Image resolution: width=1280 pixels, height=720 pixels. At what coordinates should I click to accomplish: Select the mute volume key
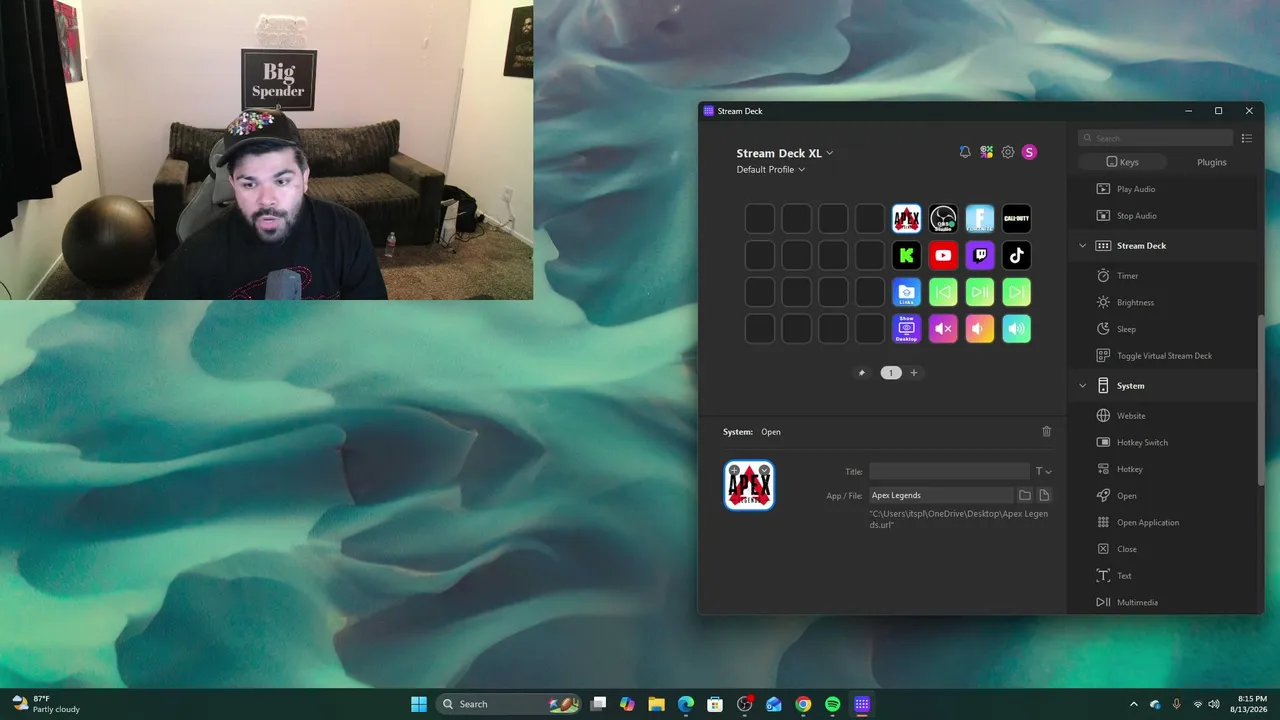943,329
